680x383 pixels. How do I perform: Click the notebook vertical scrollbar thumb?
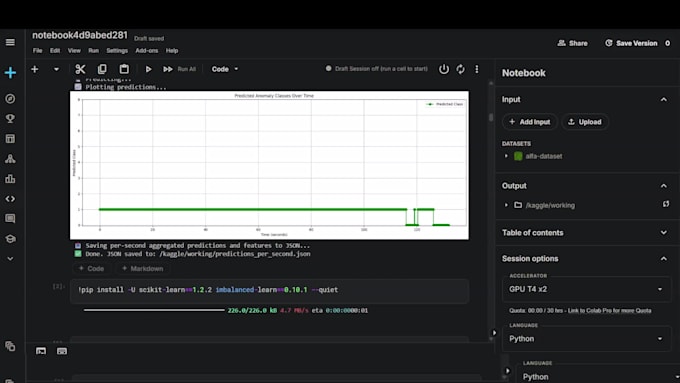491,118
